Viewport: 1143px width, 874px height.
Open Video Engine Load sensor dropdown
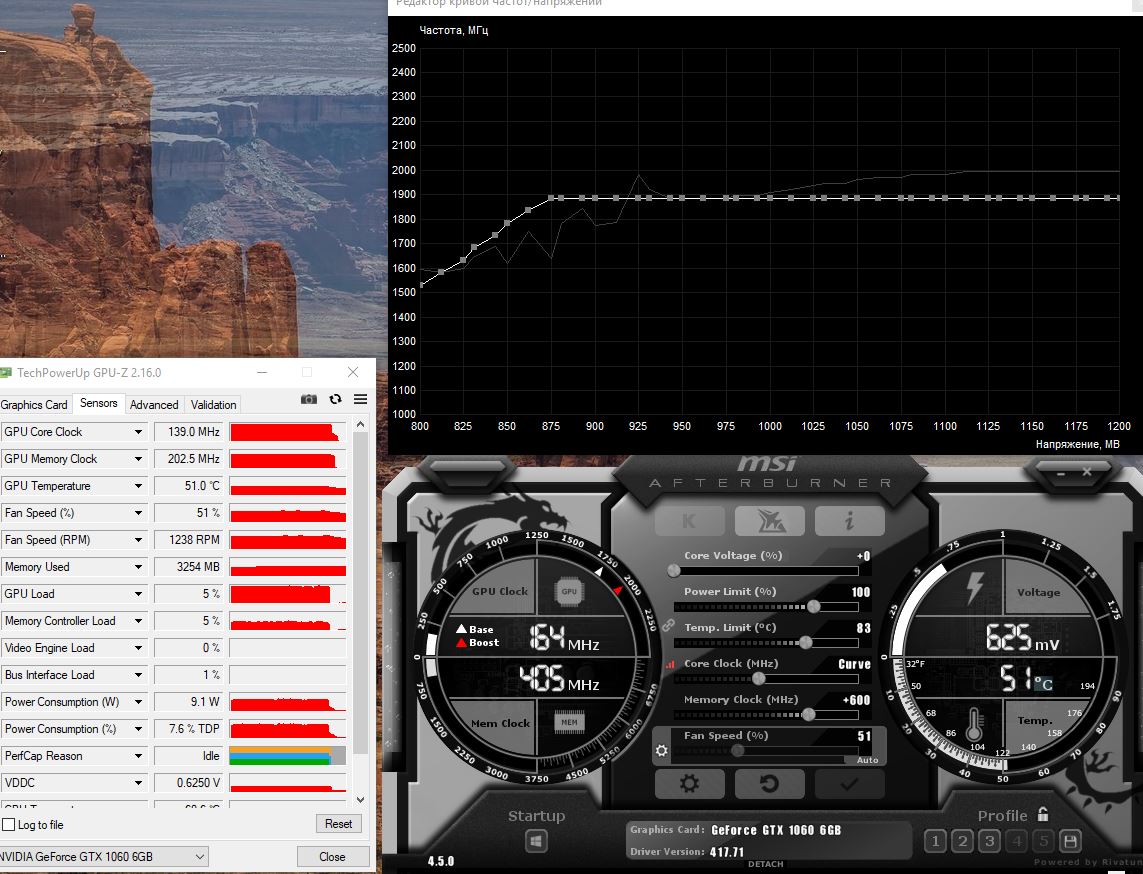(138, 647)
